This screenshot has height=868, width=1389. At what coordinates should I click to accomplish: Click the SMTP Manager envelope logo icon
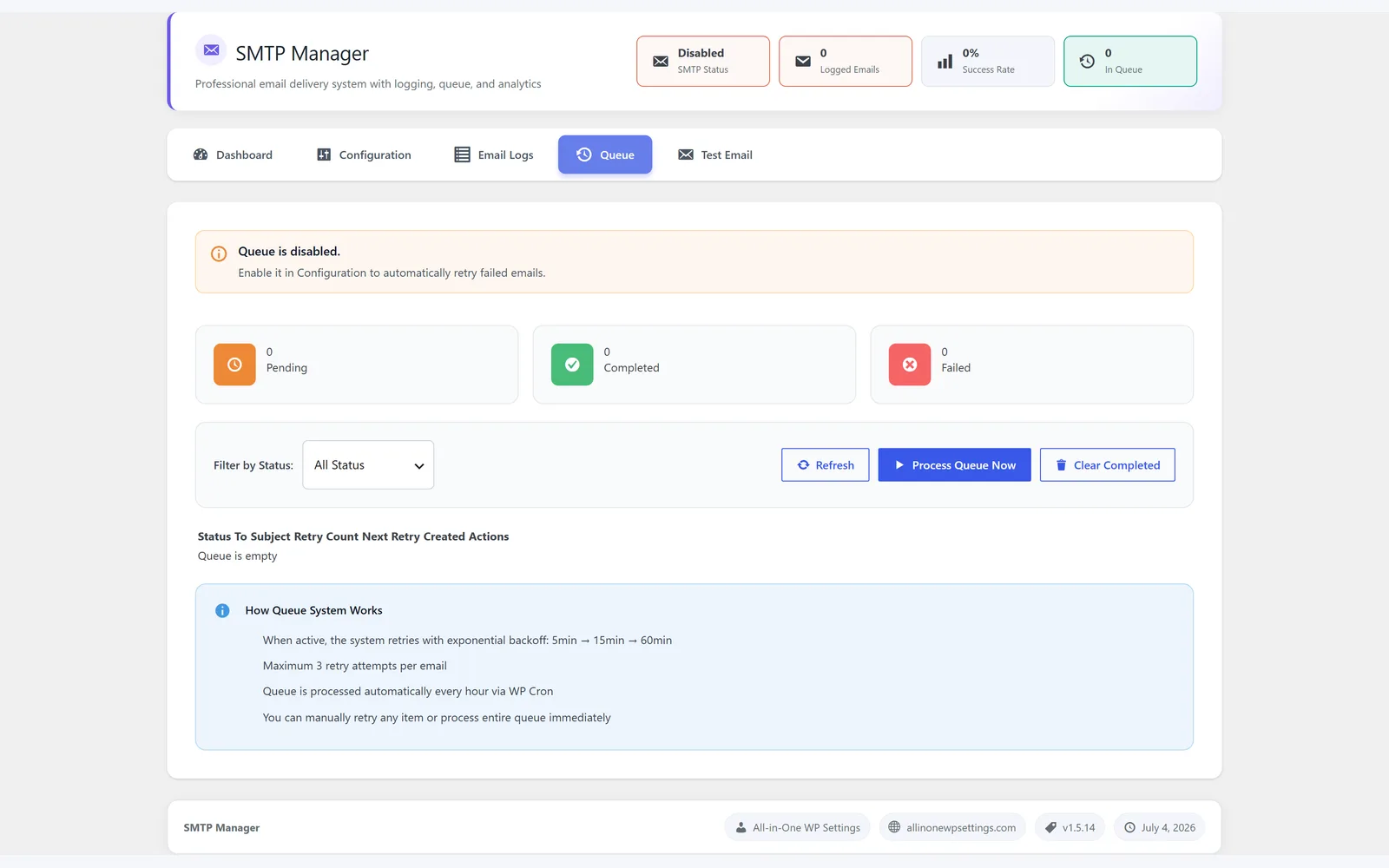pos(211,50)
